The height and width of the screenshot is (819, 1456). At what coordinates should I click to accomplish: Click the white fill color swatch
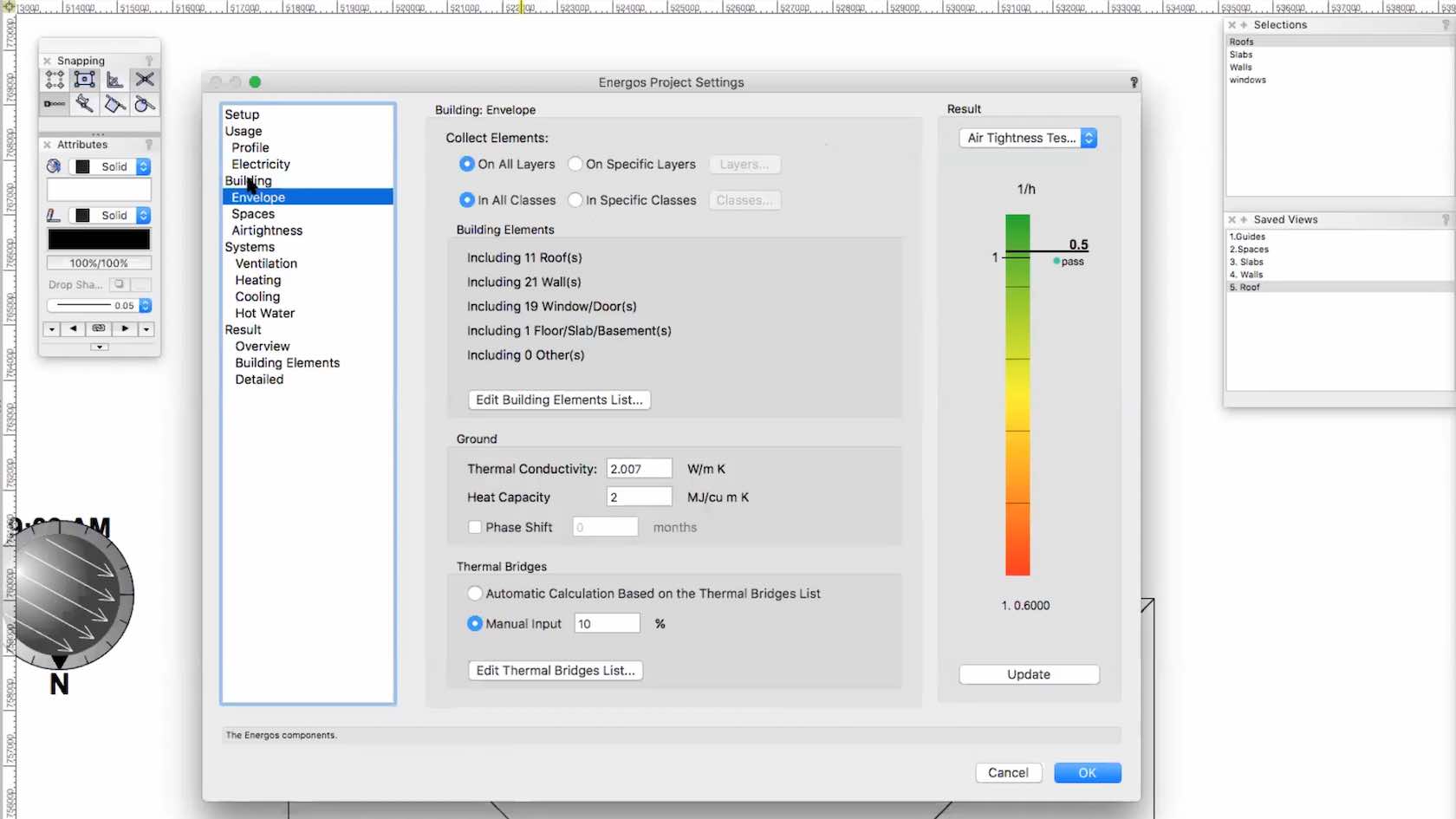99,190
